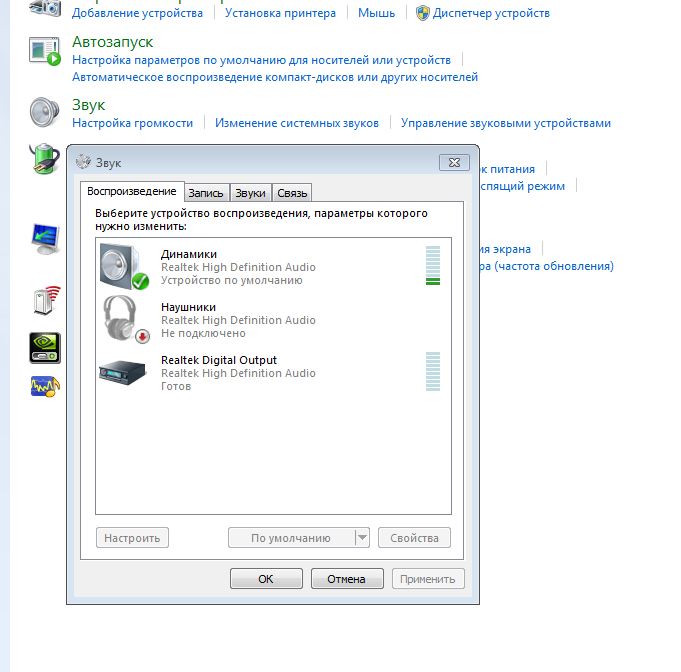Click Device Manager shield icon

click(423, 13)
